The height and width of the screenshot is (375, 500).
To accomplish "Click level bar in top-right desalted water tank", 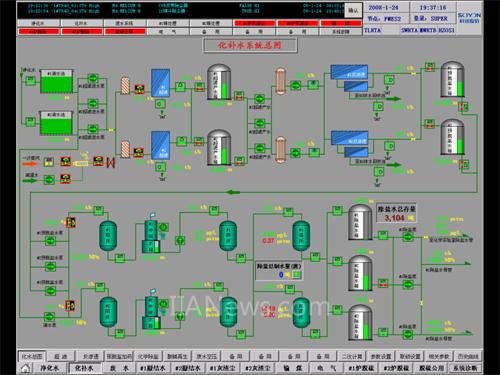I will tap(460, 88).
